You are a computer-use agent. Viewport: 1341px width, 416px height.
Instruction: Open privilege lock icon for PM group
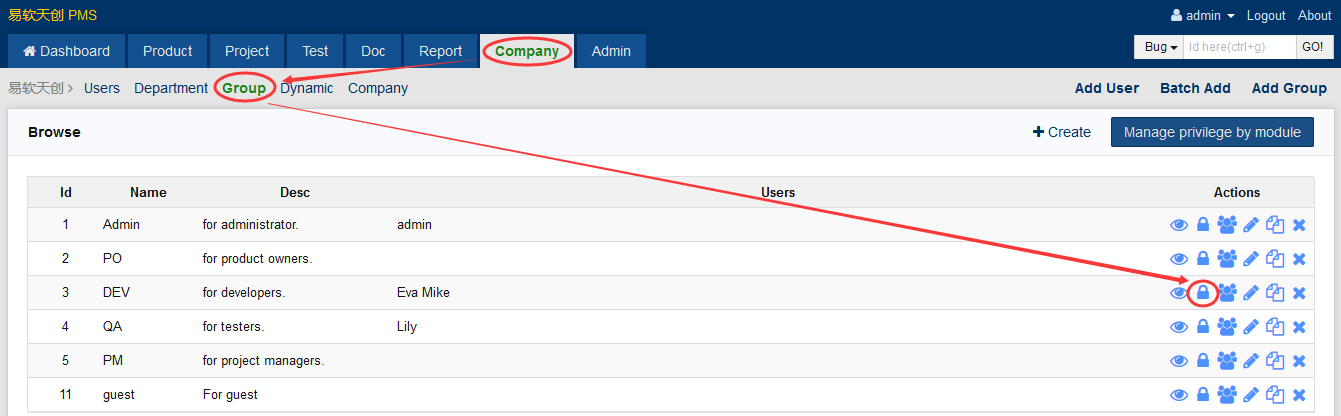point(1203,361)
